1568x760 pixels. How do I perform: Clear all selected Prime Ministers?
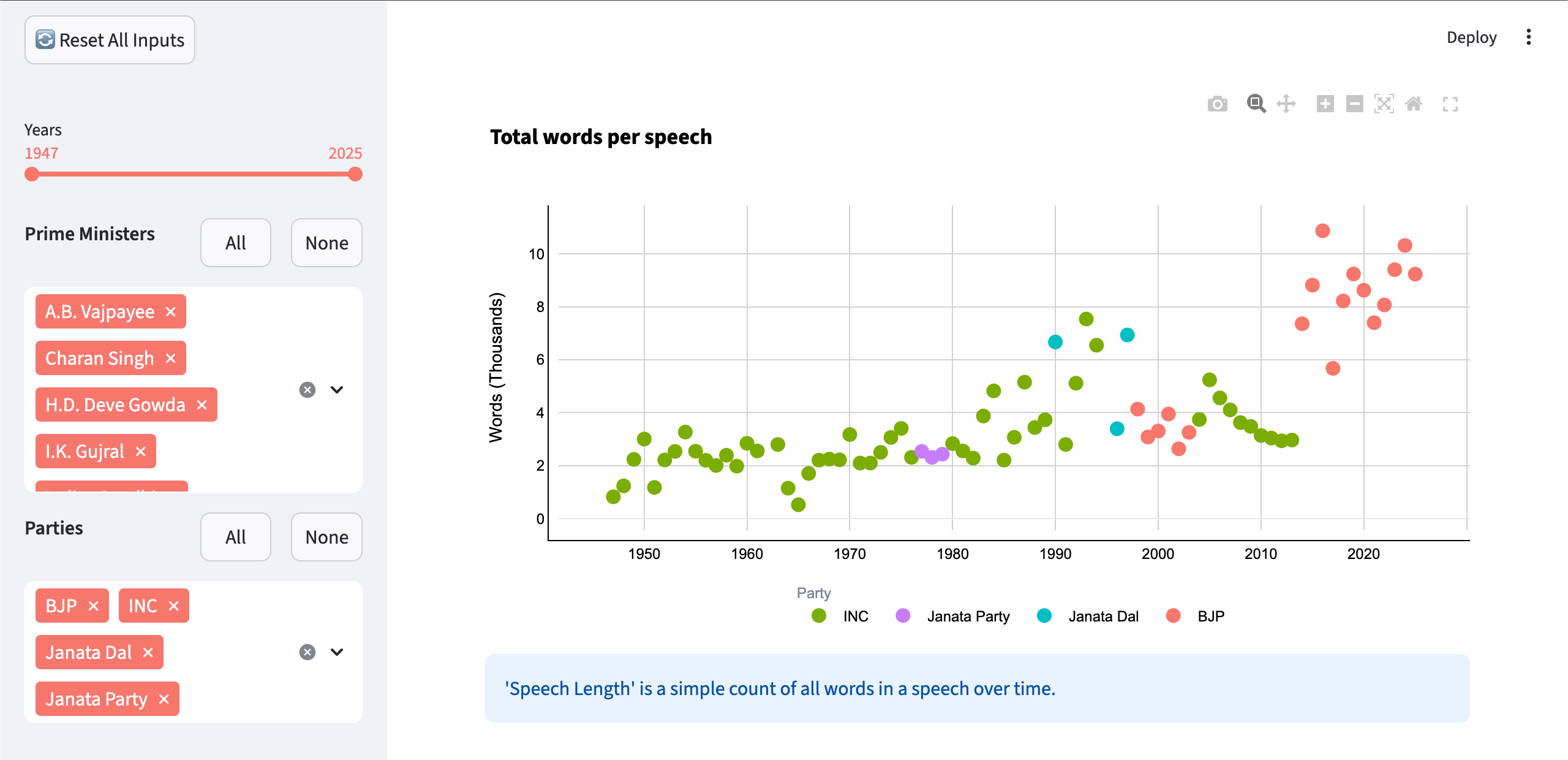[307, 390]
